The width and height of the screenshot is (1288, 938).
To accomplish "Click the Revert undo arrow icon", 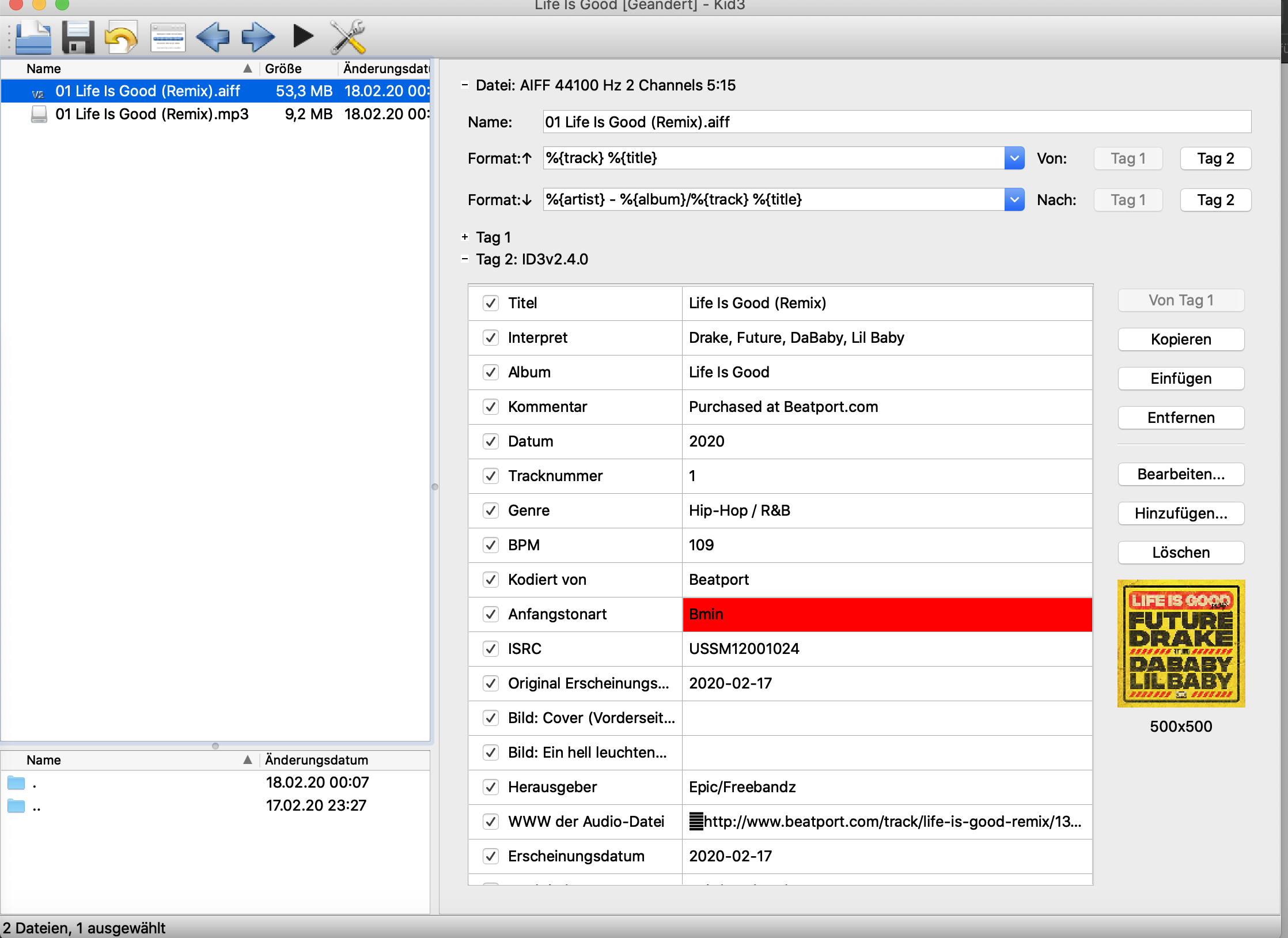I will pyautogui.click(x=121, y=37).
